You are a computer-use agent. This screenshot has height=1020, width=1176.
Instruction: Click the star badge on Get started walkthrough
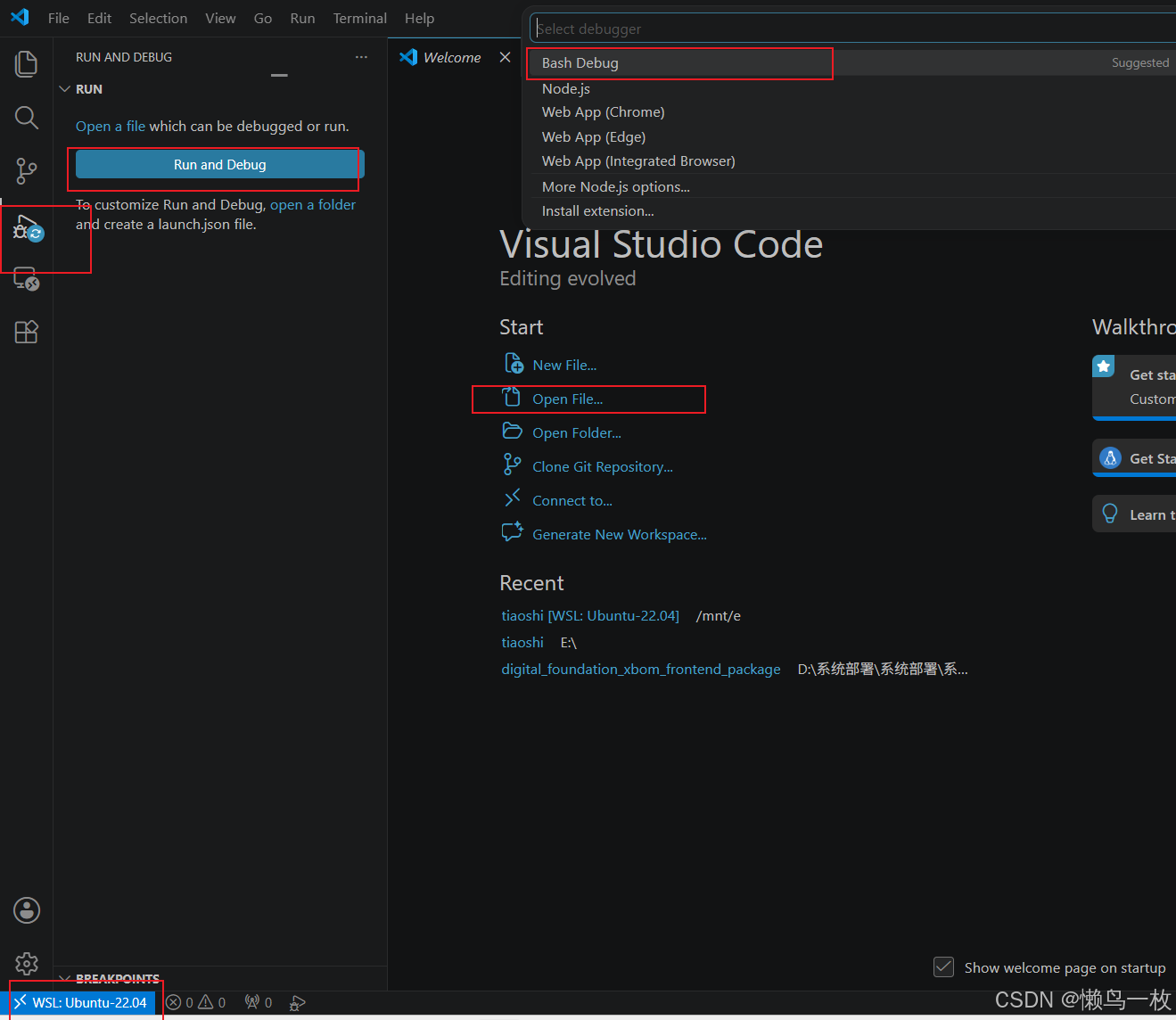pos(1104,366)
